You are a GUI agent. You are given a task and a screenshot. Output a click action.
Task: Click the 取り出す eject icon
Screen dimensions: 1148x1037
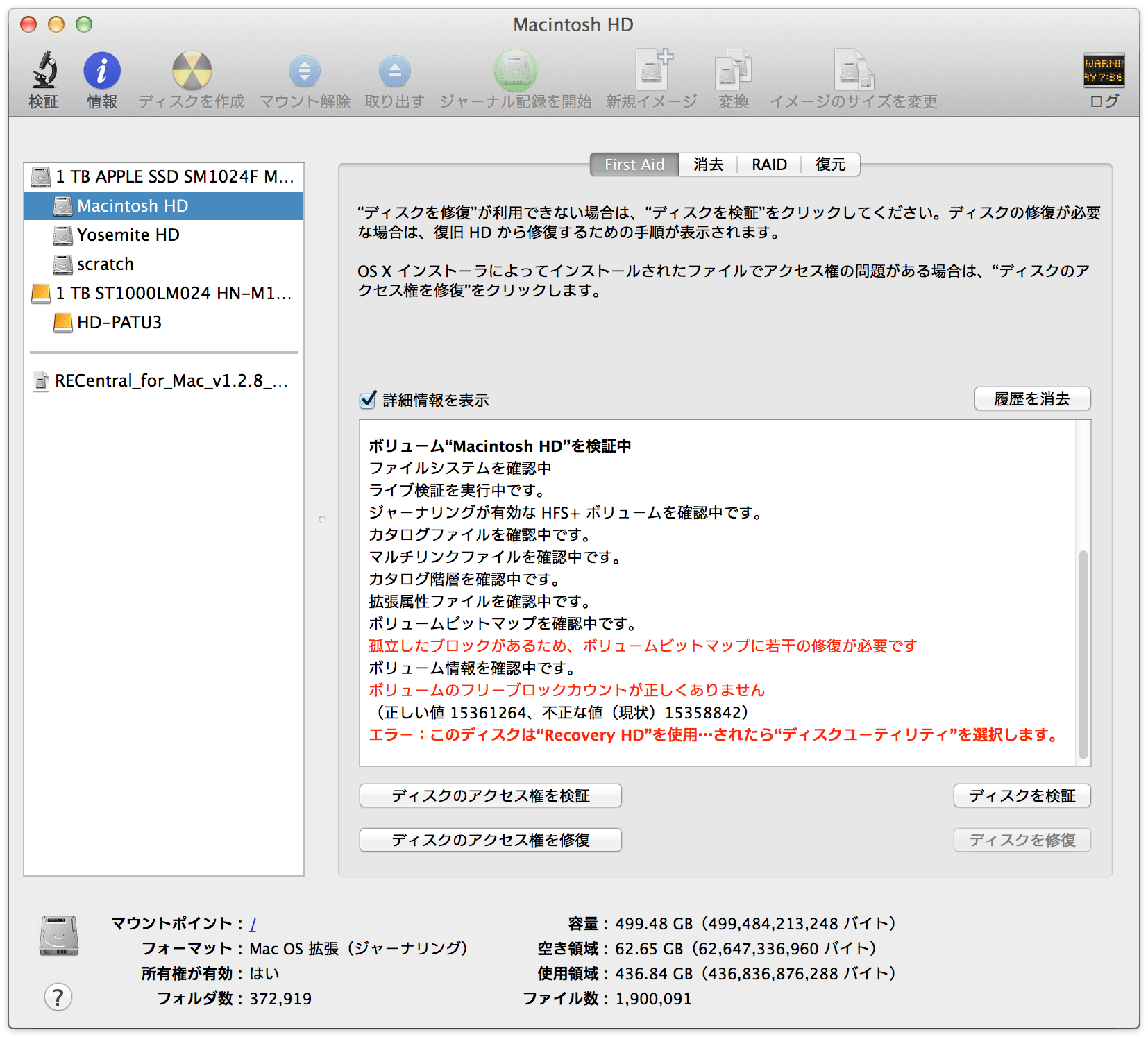tap(394, 71)
